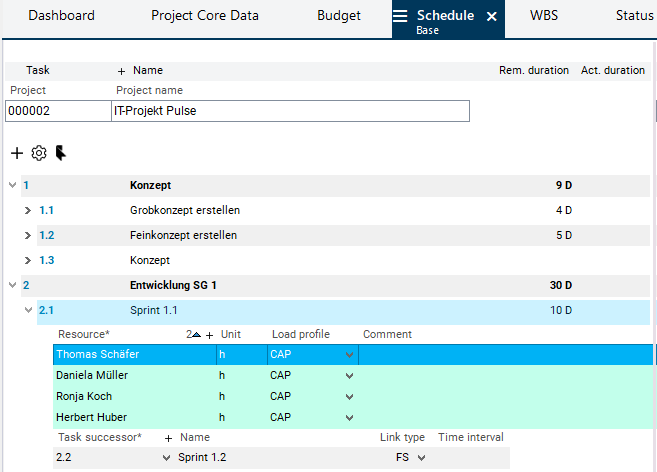Open task link 1.3

click(x=46, y=260)
